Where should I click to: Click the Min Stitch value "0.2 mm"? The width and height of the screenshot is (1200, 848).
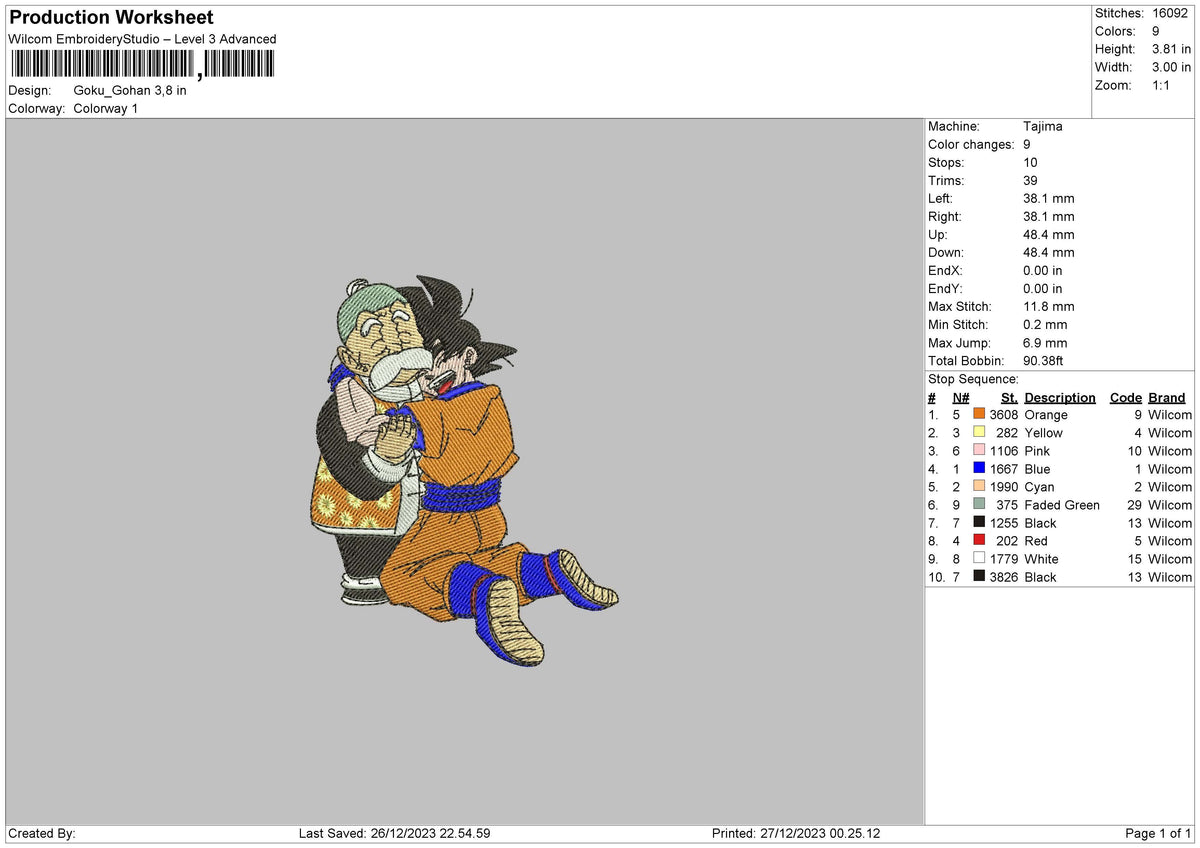pyautogui.click(x=1045, y=324)
